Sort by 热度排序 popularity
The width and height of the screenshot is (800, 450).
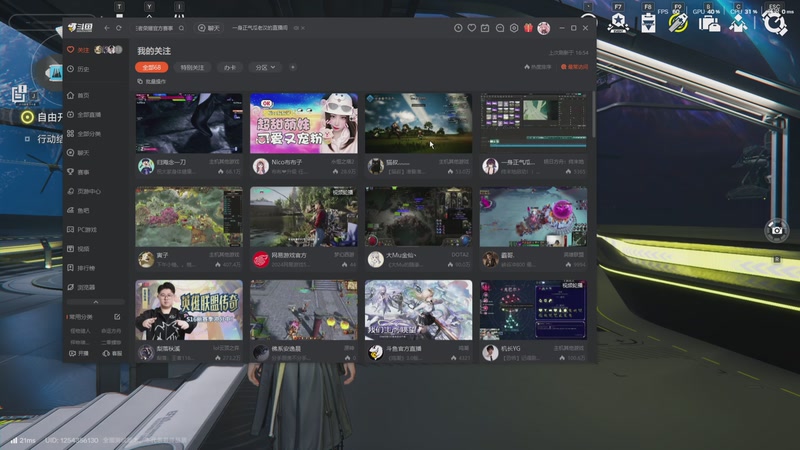click(538, 67)
